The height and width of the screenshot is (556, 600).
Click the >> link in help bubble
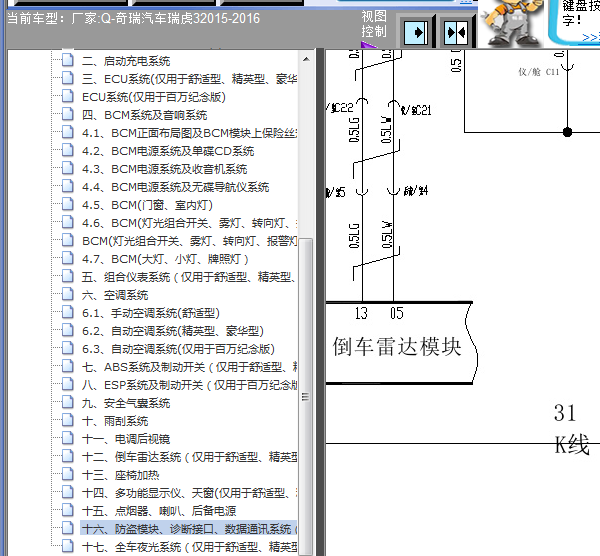(590, 38)
